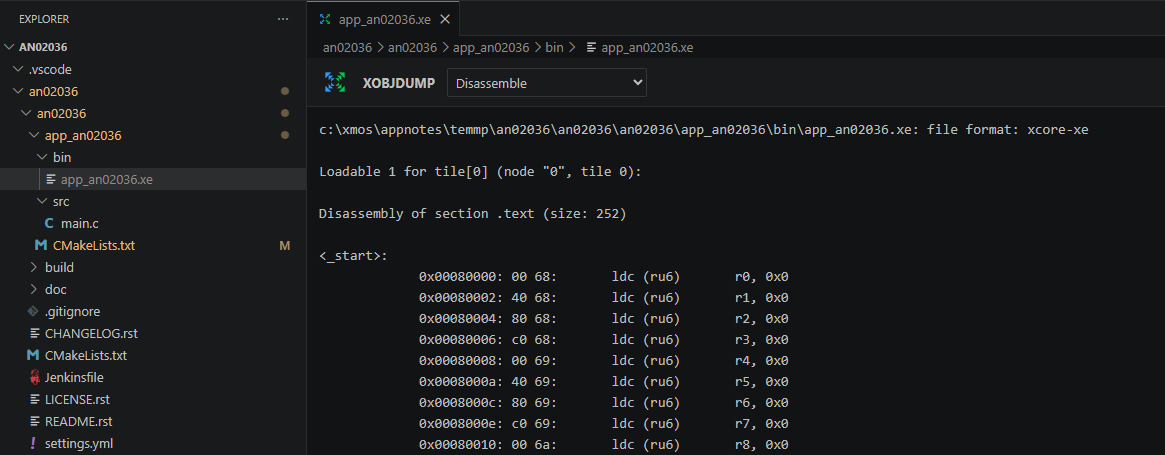Expand the doc folder
The image size is (1165, 455).
click(33, 289)
